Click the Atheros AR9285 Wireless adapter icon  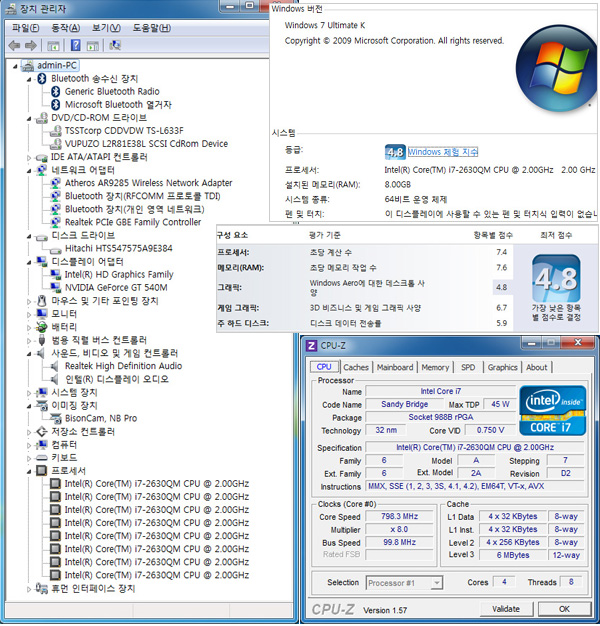click(55, 183)
